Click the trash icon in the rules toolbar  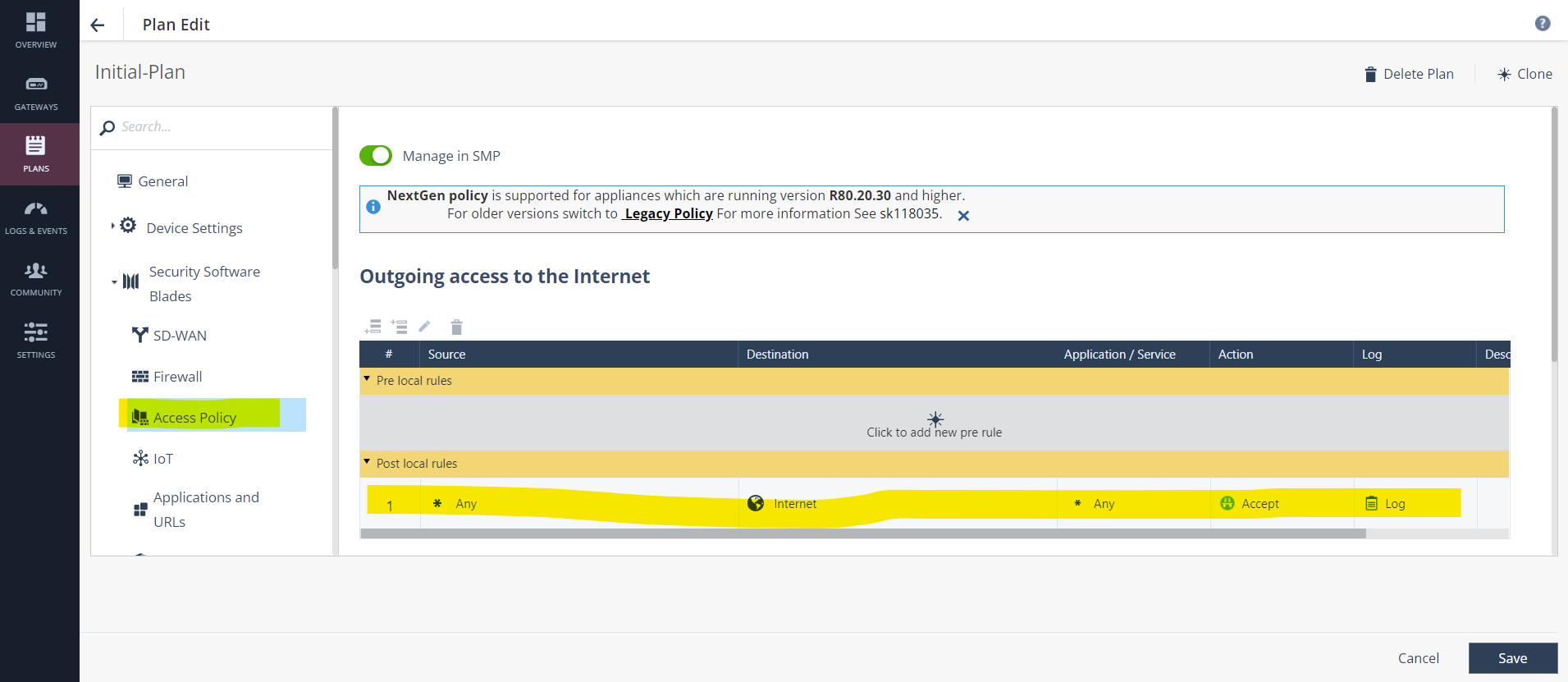(x=456, y=327)
